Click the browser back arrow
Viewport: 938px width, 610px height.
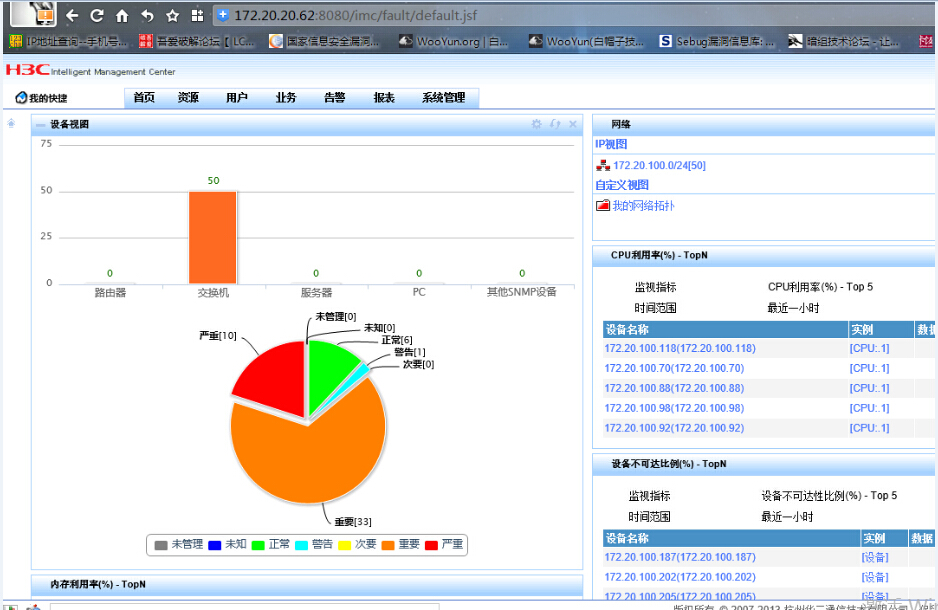coord(72,16)
